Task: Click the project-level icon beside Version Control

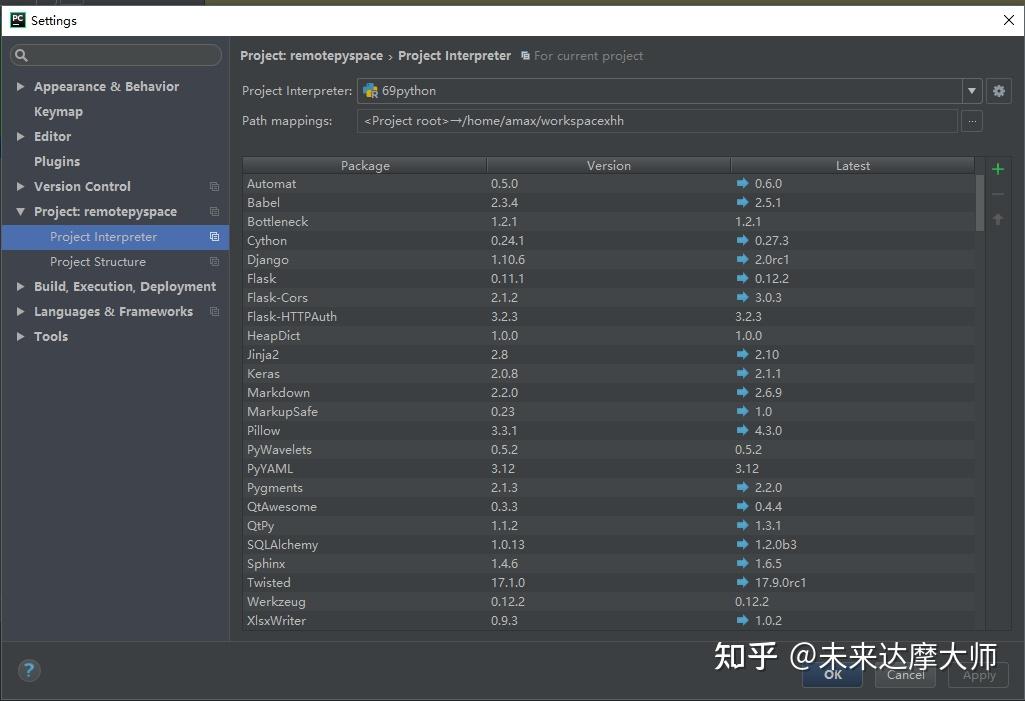Action: tap(214, 186)
